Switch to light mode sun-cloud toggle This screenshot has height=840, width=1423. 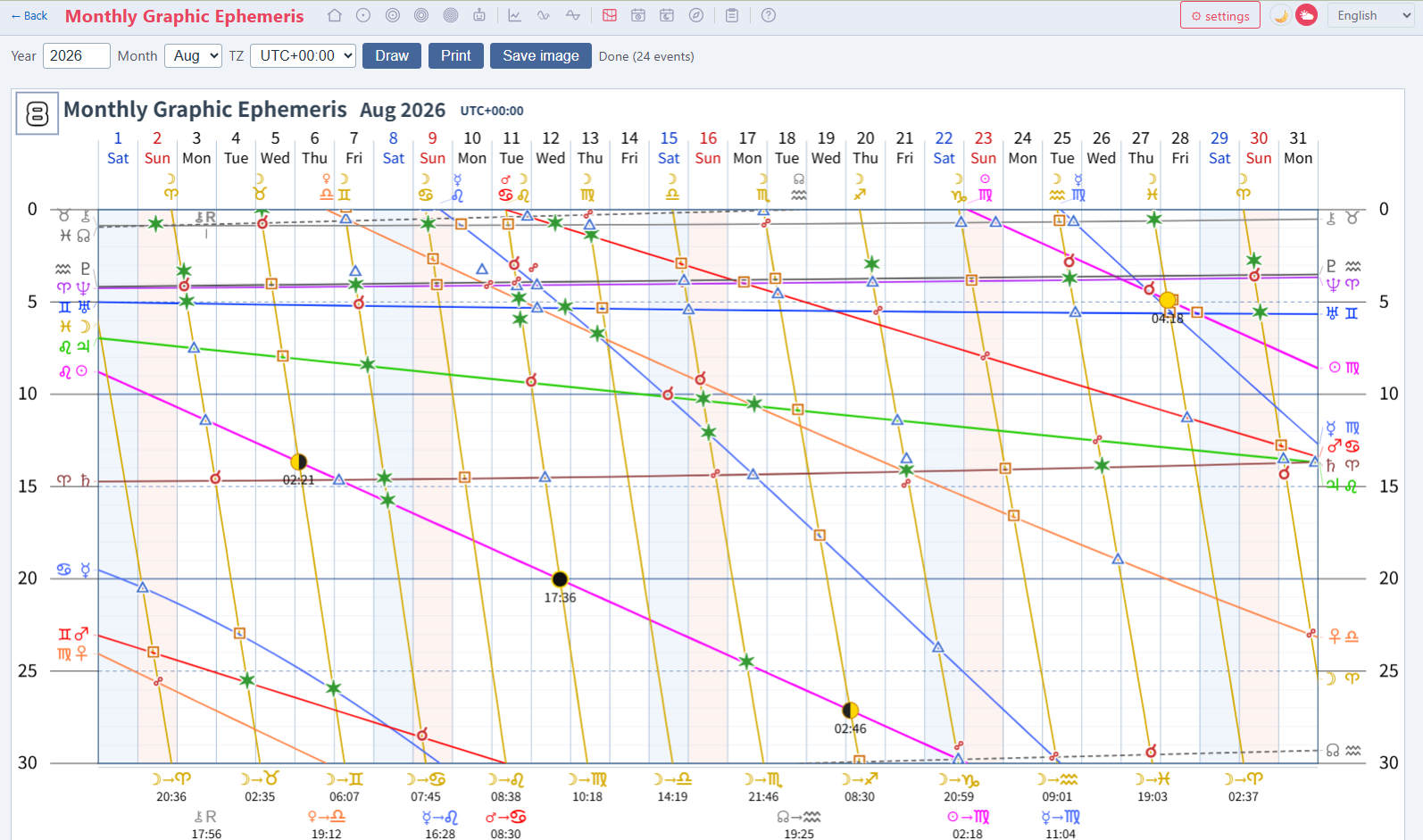pyautogui.click(x=1306, y=15)
